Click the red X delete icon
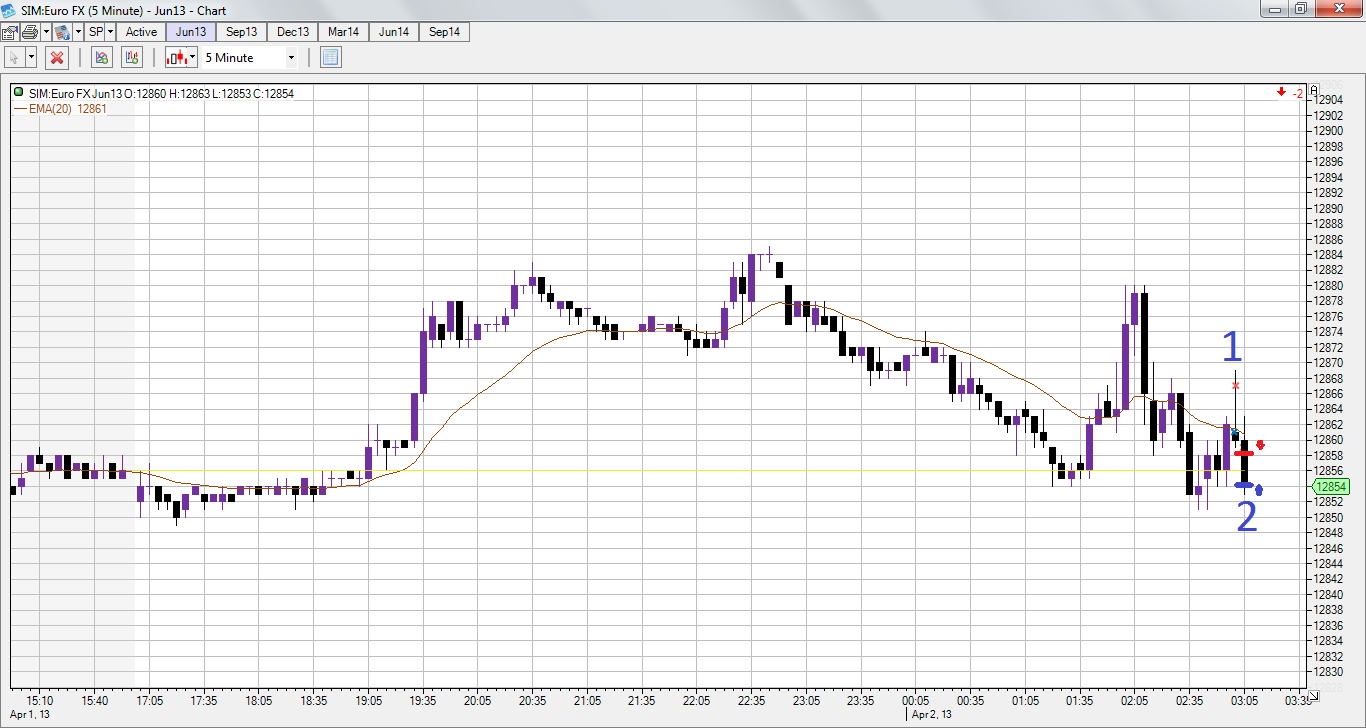1366x728 pixels. point(57,58)
